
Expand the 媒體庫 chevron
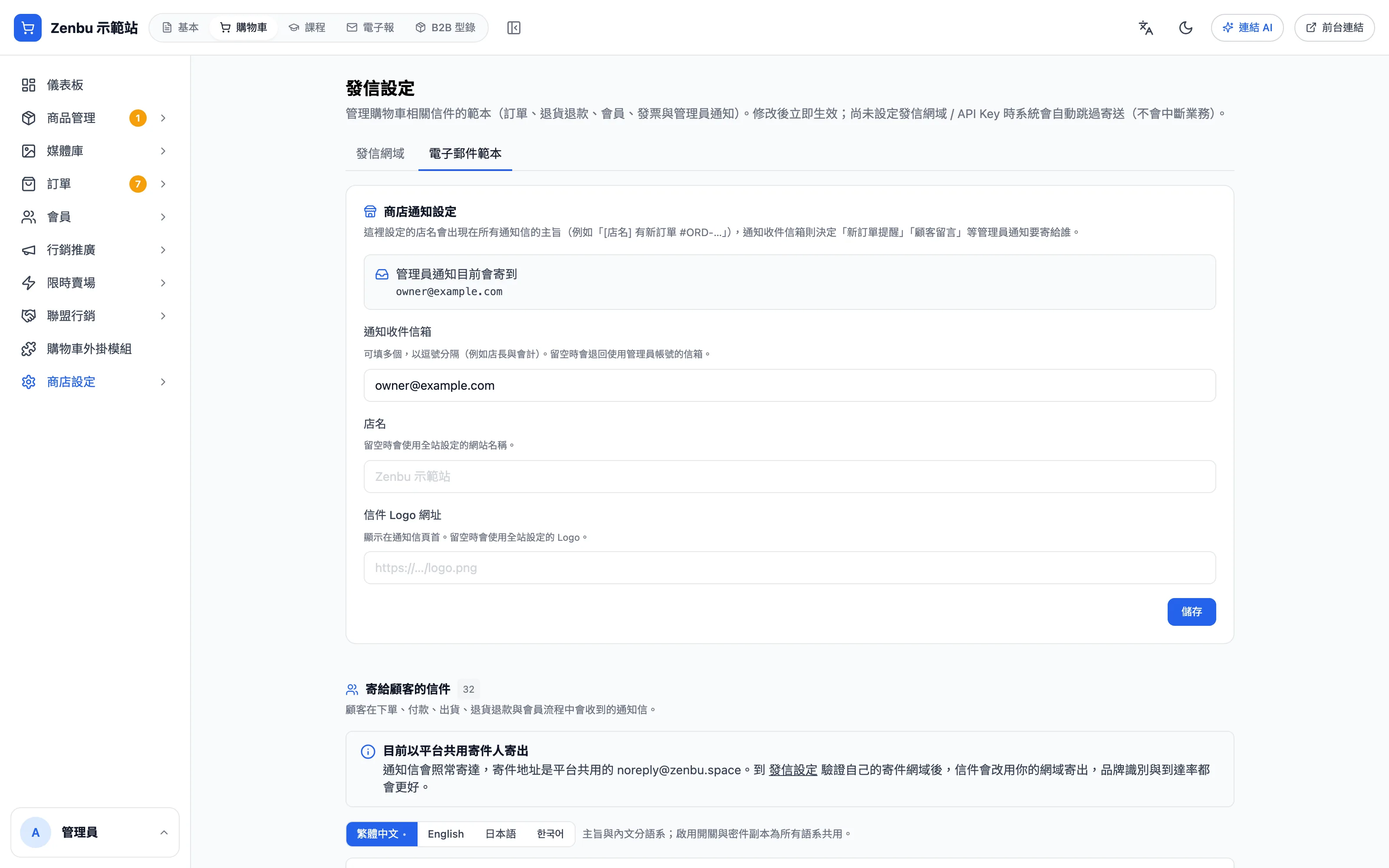pyautogui.click(x=163, y=151)
